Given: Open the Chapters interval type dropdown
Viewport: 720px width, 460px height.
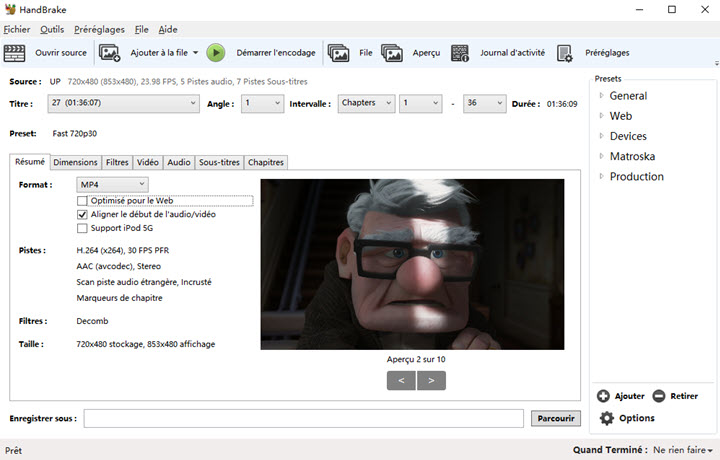Looking at the screenshot, I should tap(366, 103).
